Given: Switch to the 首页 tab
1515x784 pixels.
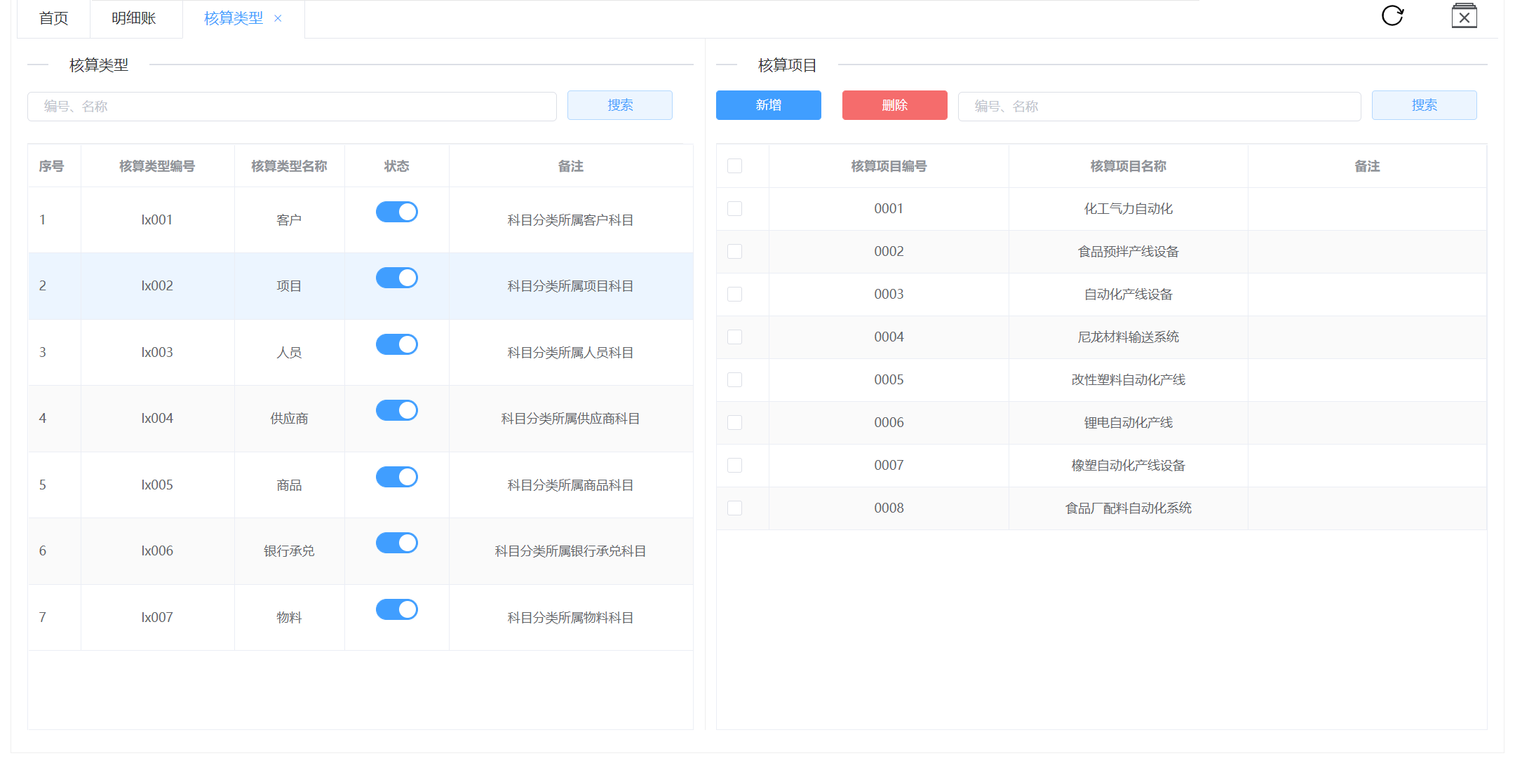Looking at the screenshot, I should 54,19.
